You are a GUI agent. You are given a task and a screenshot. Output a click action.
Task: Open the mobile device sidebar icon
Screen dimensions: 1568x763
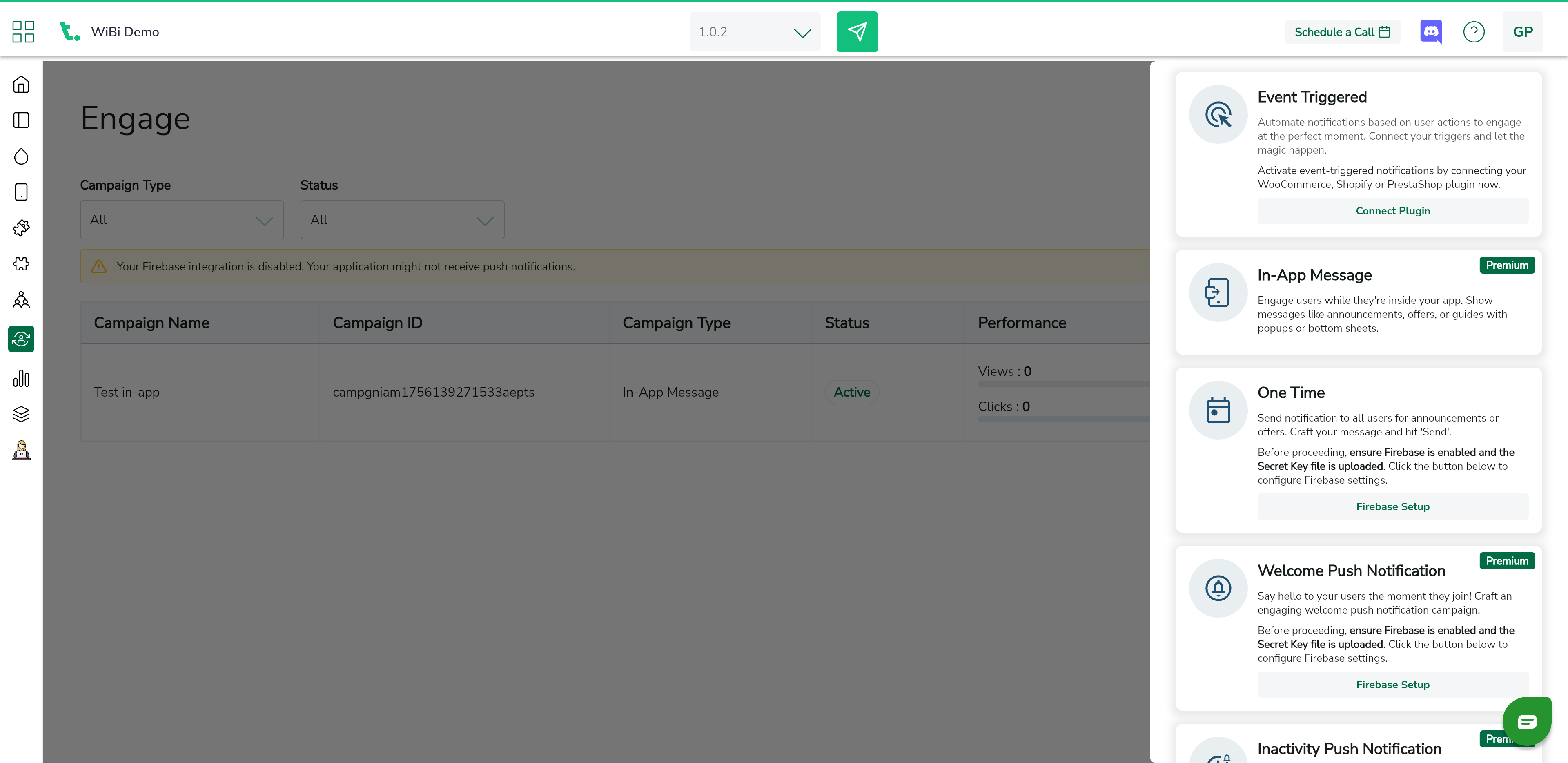21,192
